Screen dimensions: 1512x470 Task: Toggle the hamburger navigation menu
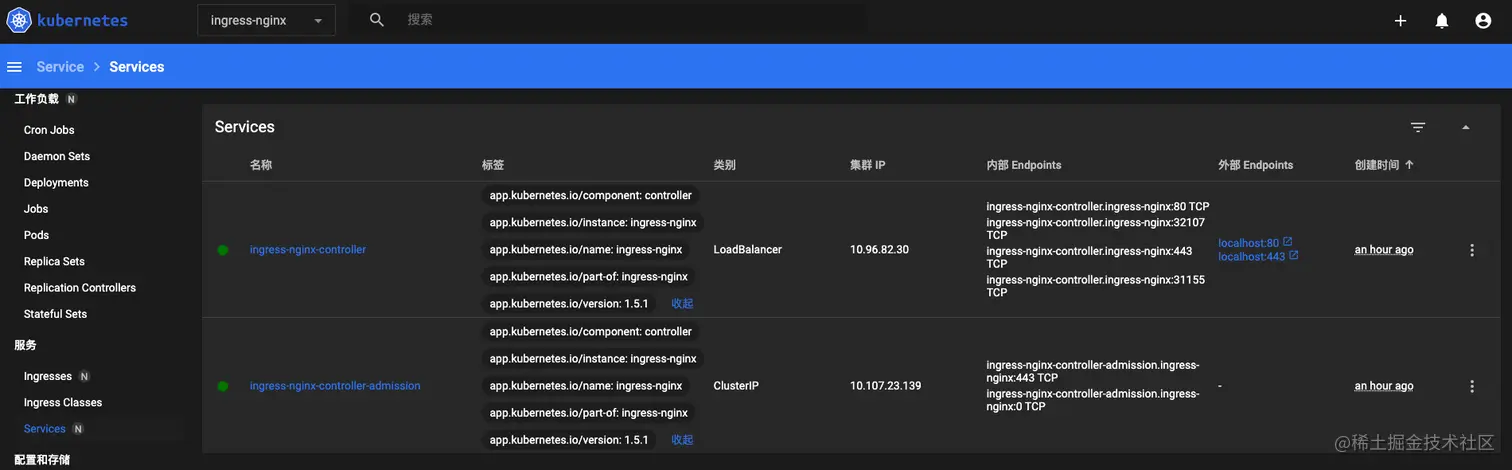(x=14, y=67)
